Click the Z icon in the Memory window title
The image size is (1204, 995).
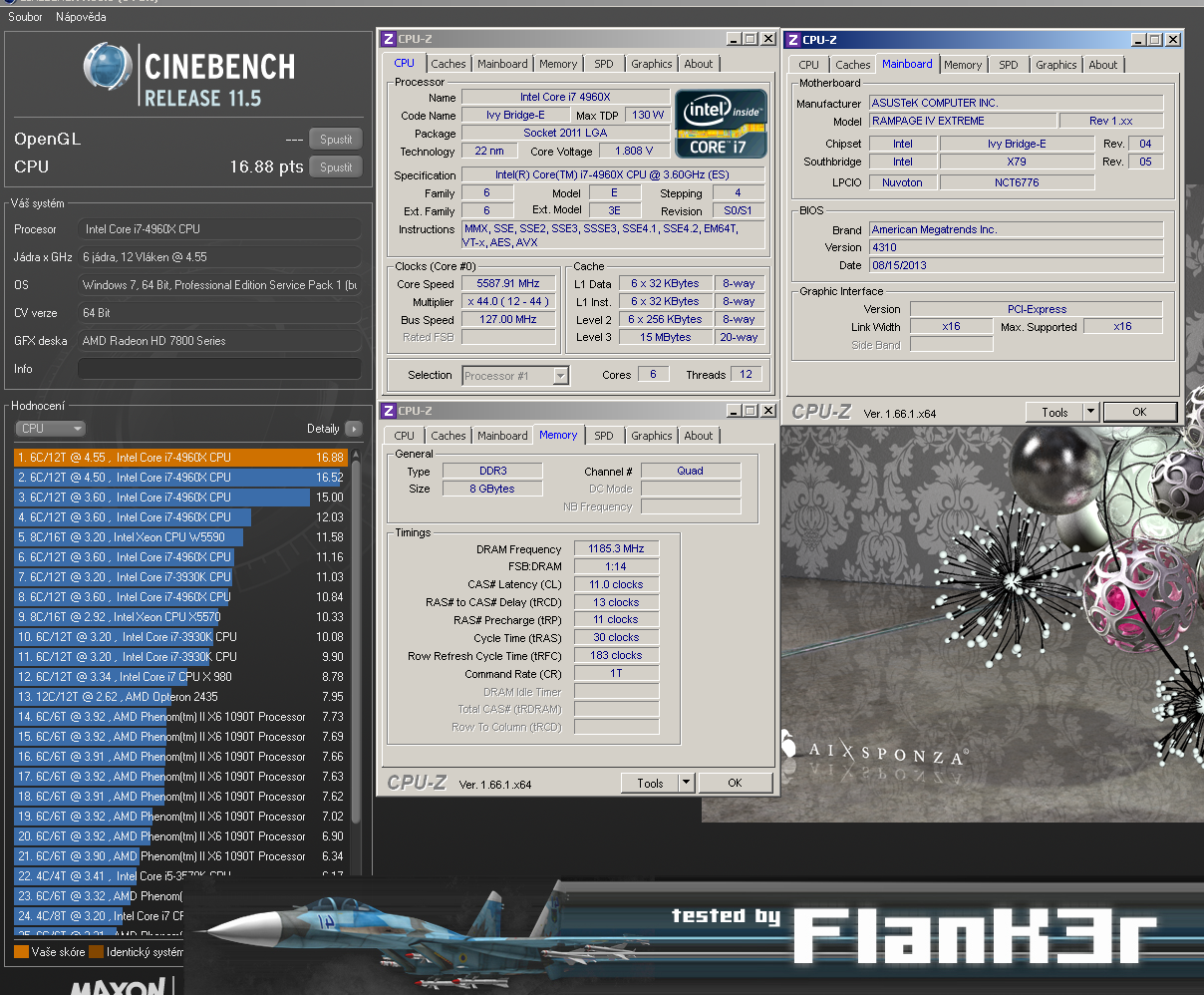389,411
